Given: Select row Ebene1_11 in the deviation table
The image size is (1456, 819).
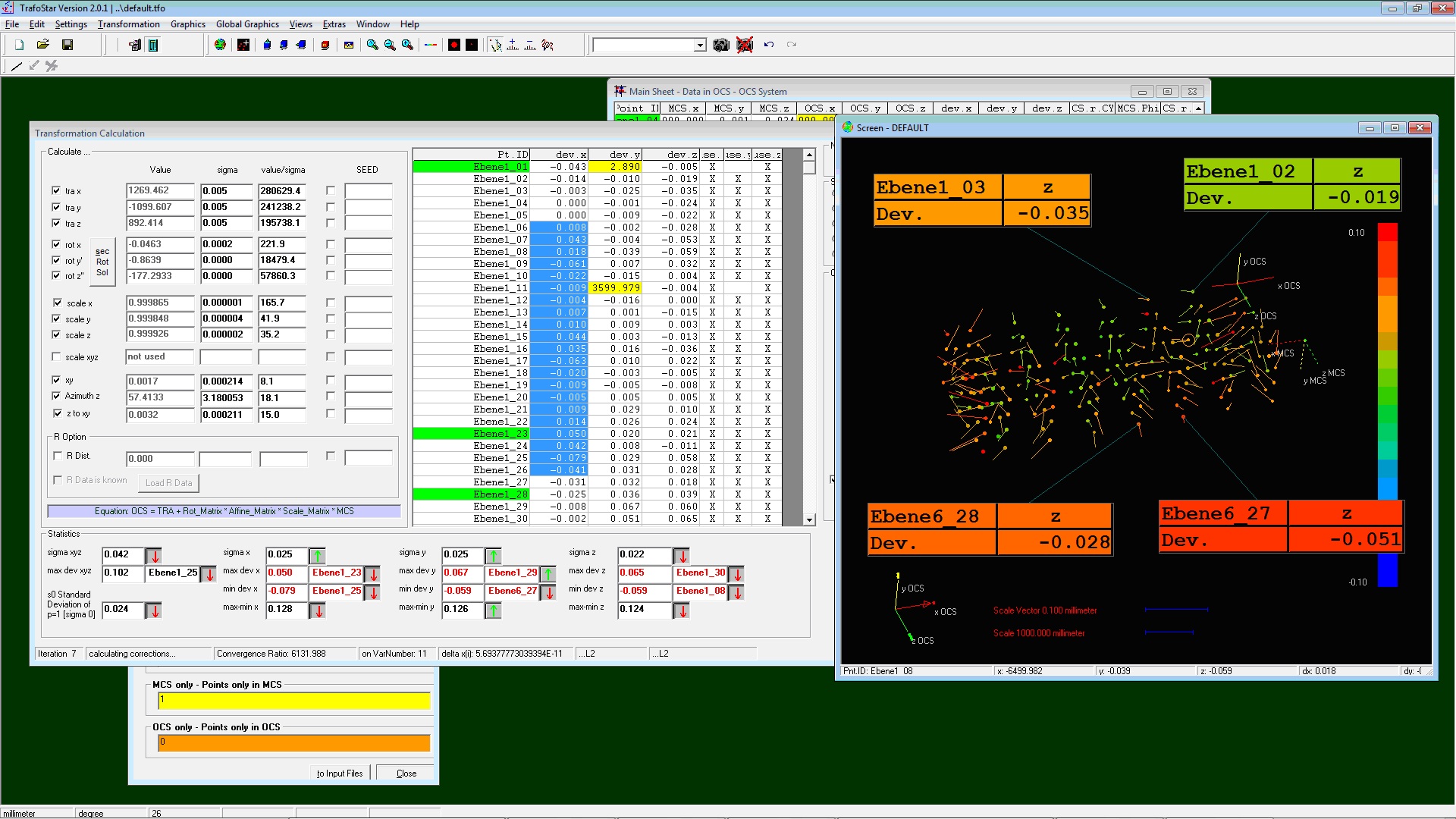Looking at the screenshot, I should pos(598,288).
